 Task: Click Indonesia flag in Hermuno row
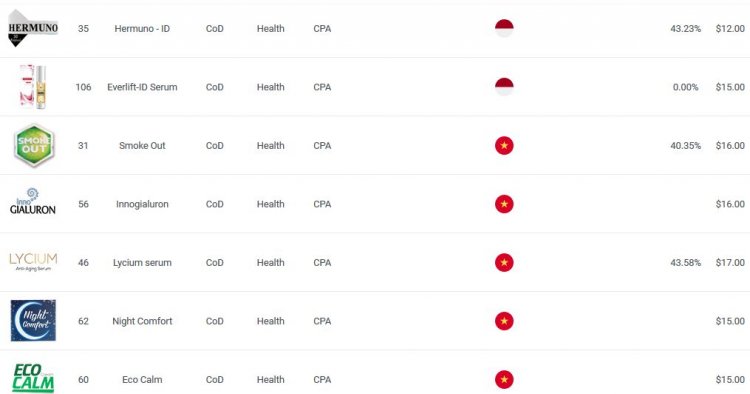click(504, 28)
